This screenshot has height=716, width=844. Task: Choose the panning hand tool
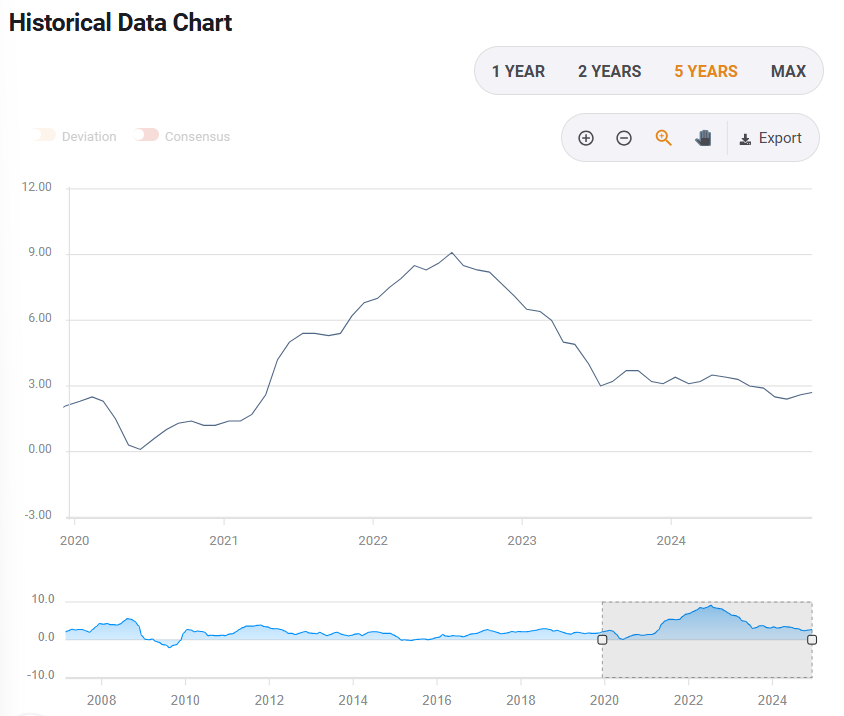[x=703, y=137]
